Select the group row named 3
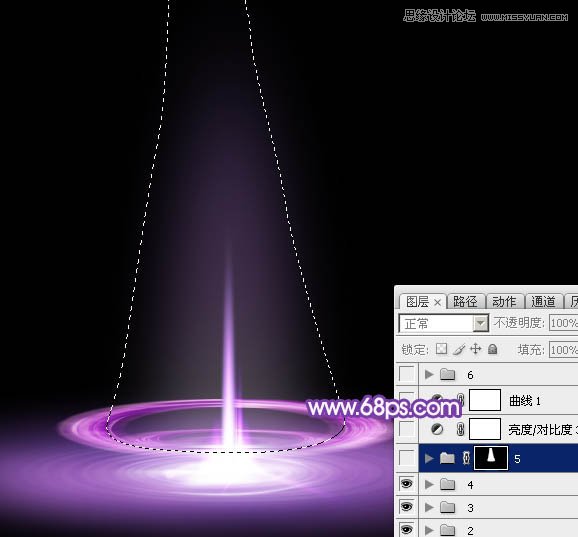 click(x=498, y=508)
